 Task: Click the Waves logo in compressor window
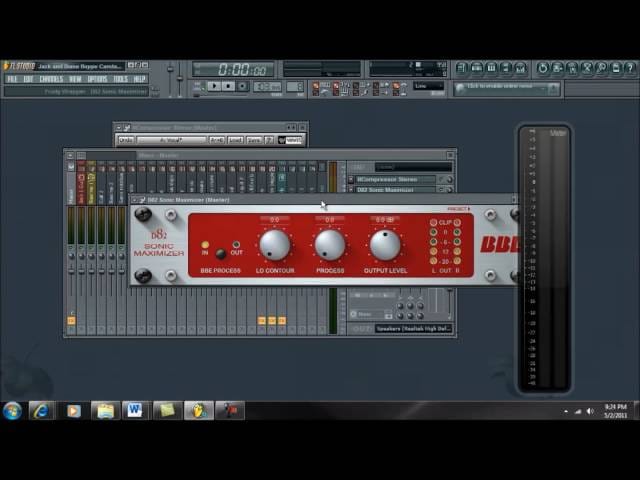290,140
